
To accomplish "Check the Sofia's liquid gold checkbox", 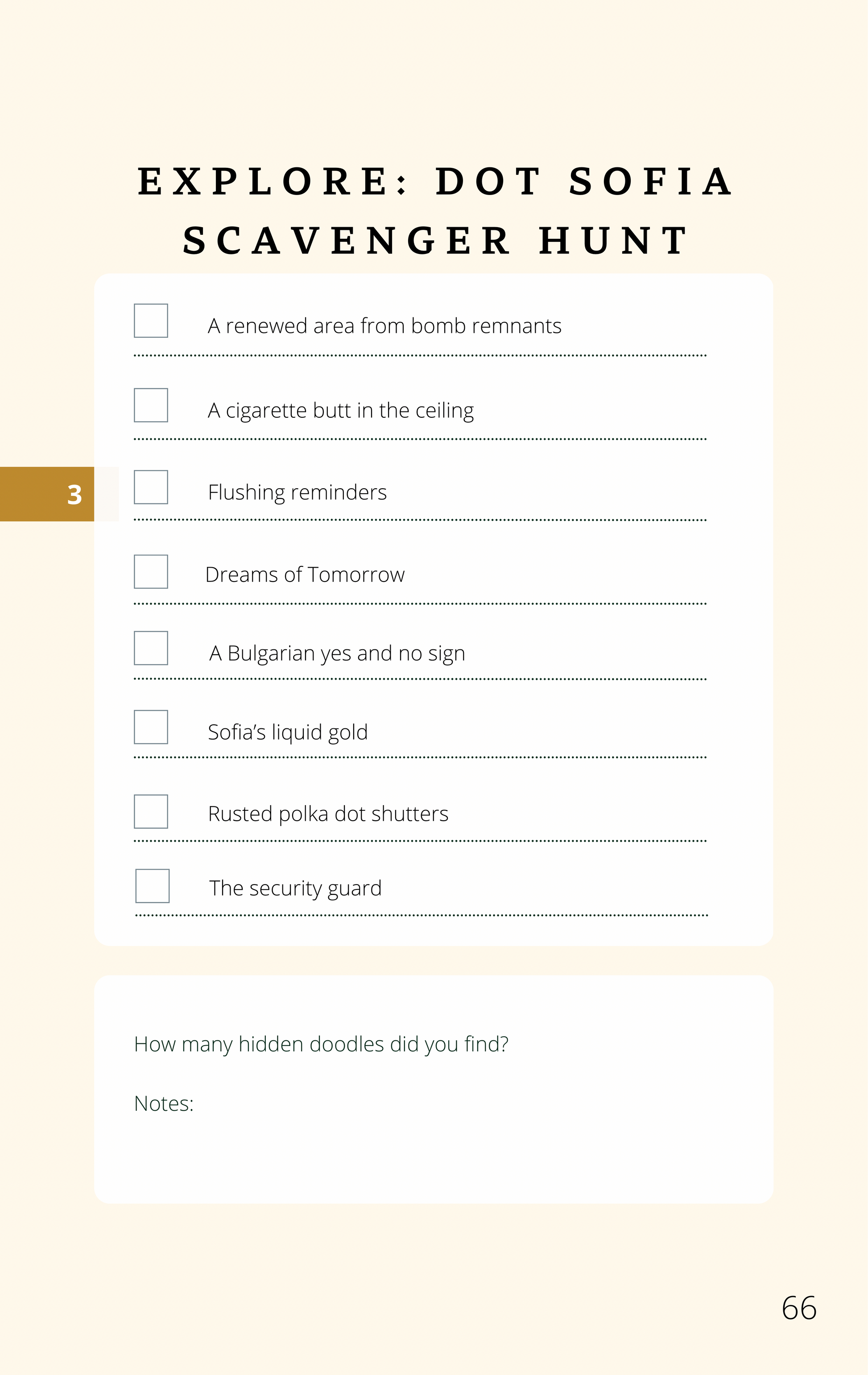I will (x=151, y=727).
